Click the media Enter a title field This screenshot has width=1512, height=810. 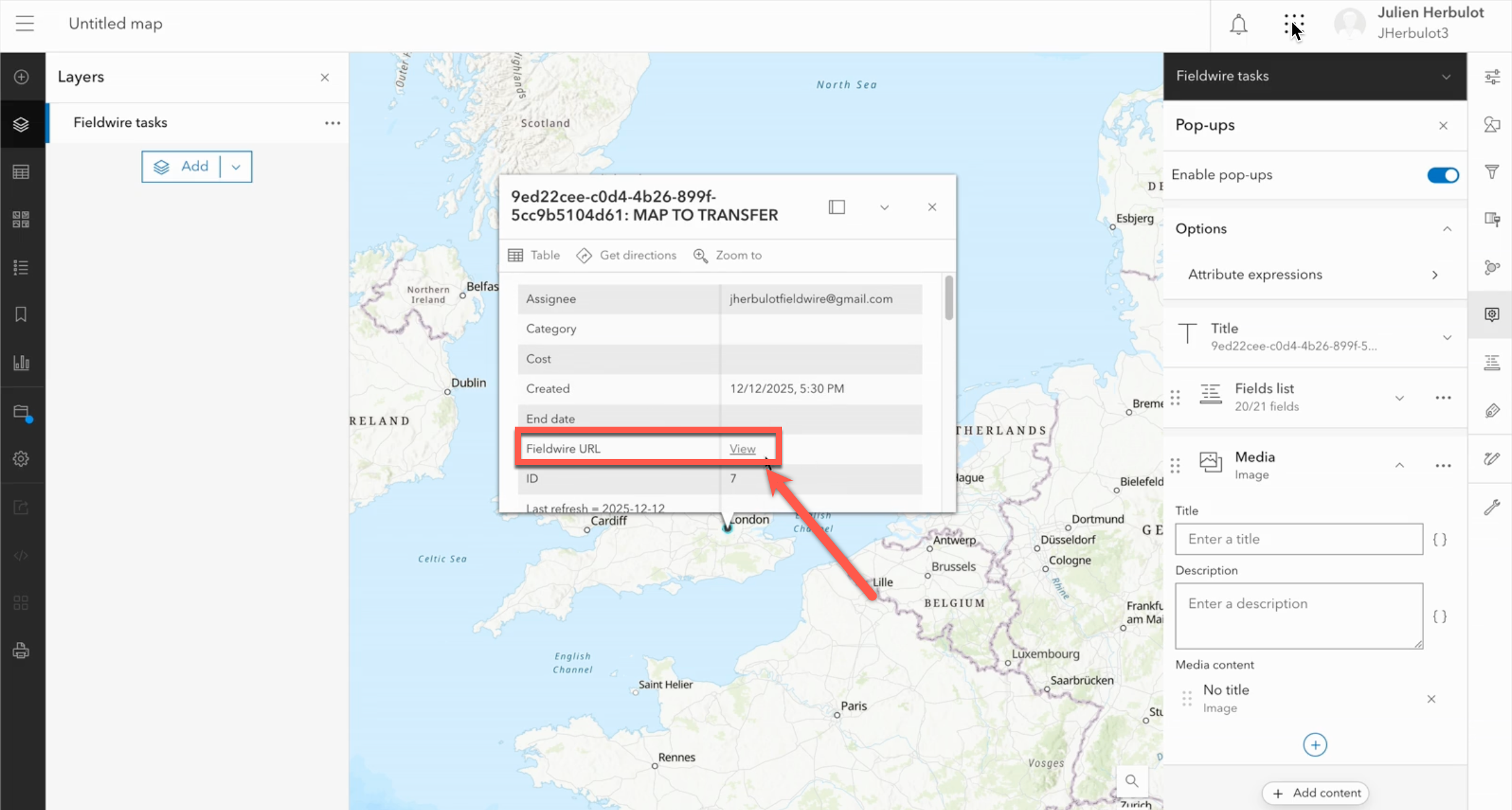point(1298,539)
